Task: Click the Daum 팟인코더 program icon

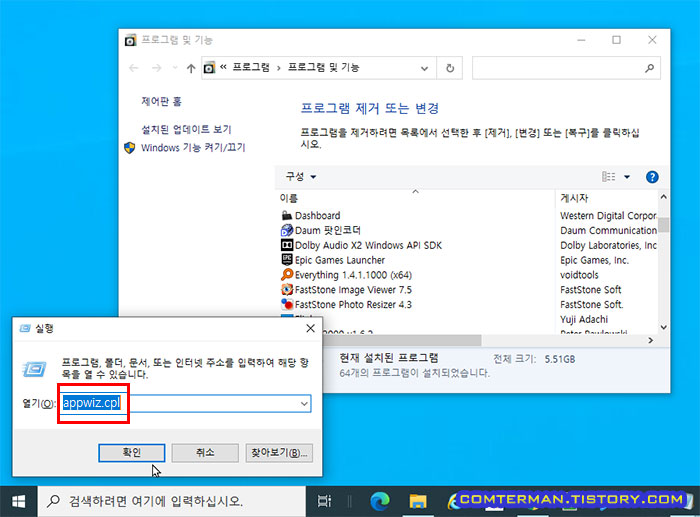Action: click(287, 230)
